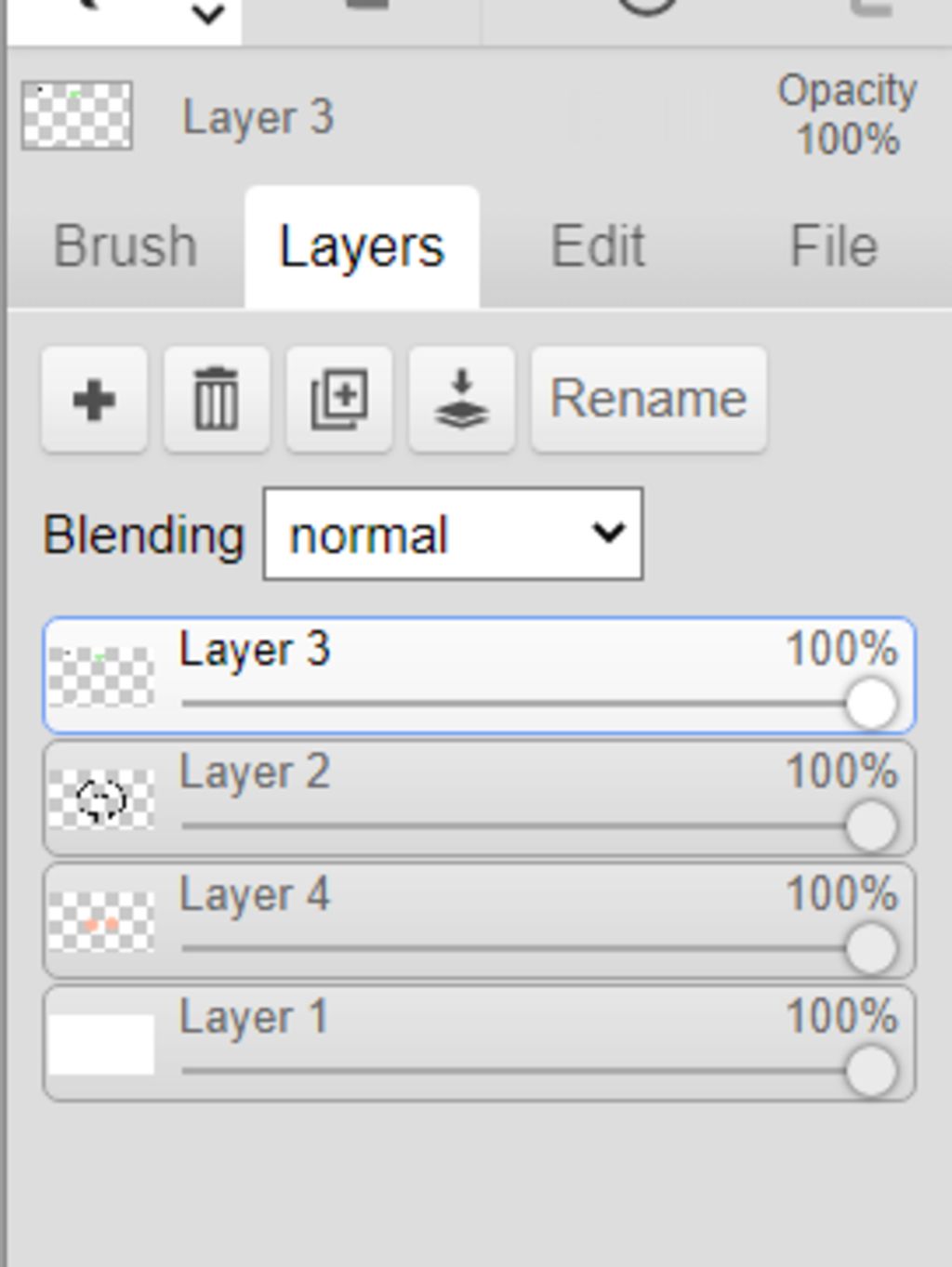The image size is (952, 1267).
Task: Click Layer 2 thumbnail with circle sketch
Action: 101,799
